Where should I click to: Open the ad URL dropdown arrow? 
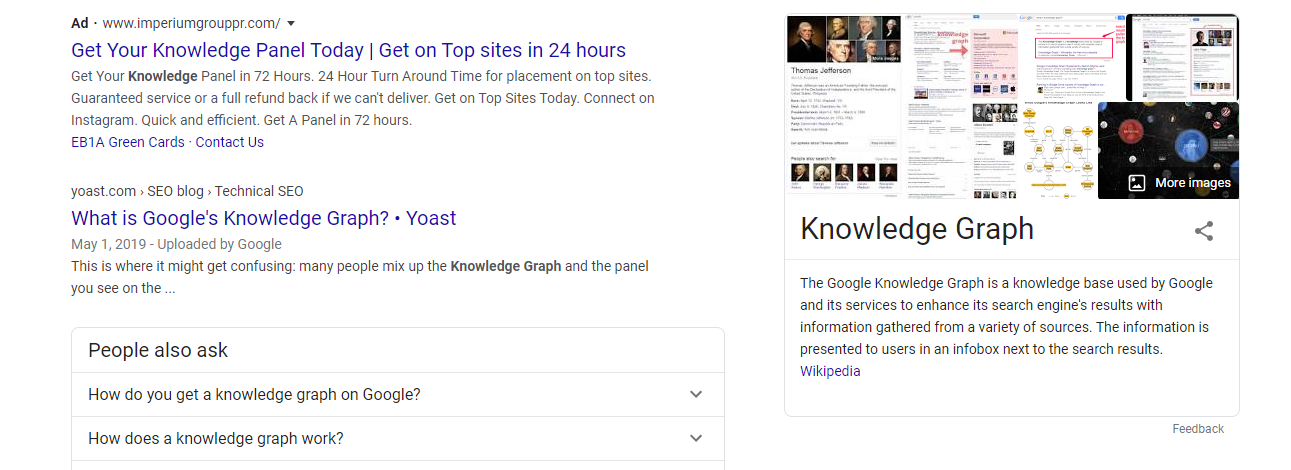(x=290, y=23)
